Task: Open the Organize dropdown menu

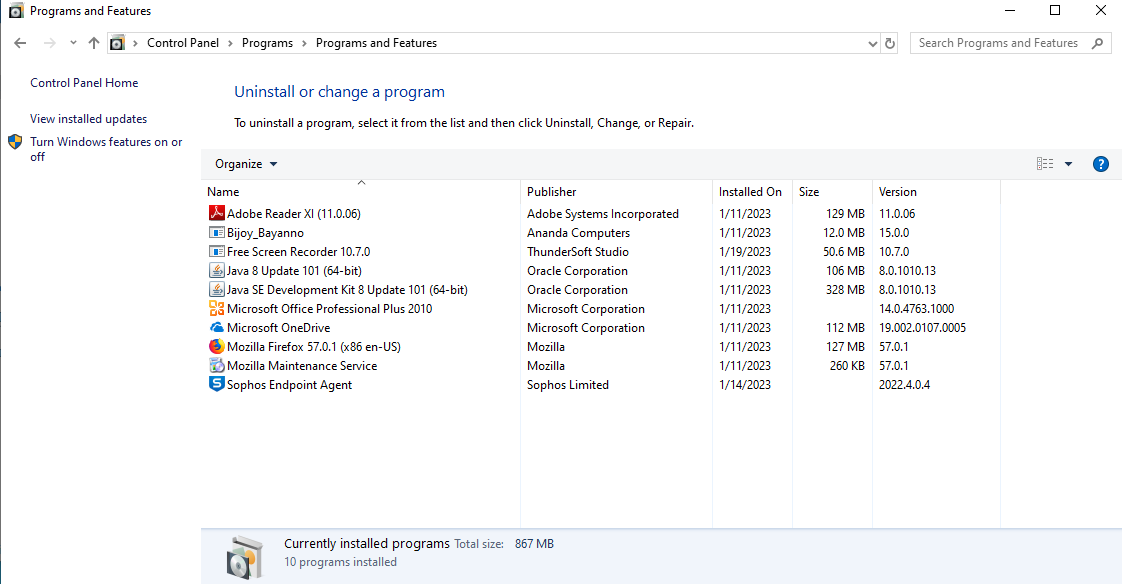Action: click(x=245, y=164)
